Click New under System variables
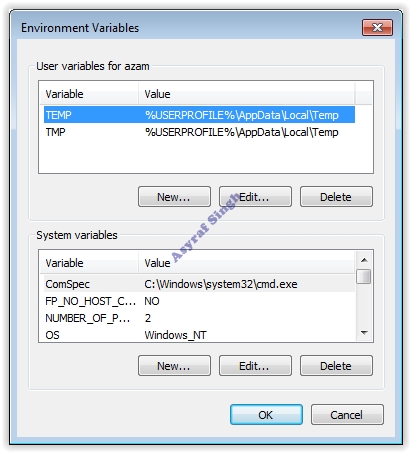Image resolution: width=411 pixels, height=453 pixels. point(174,366)
